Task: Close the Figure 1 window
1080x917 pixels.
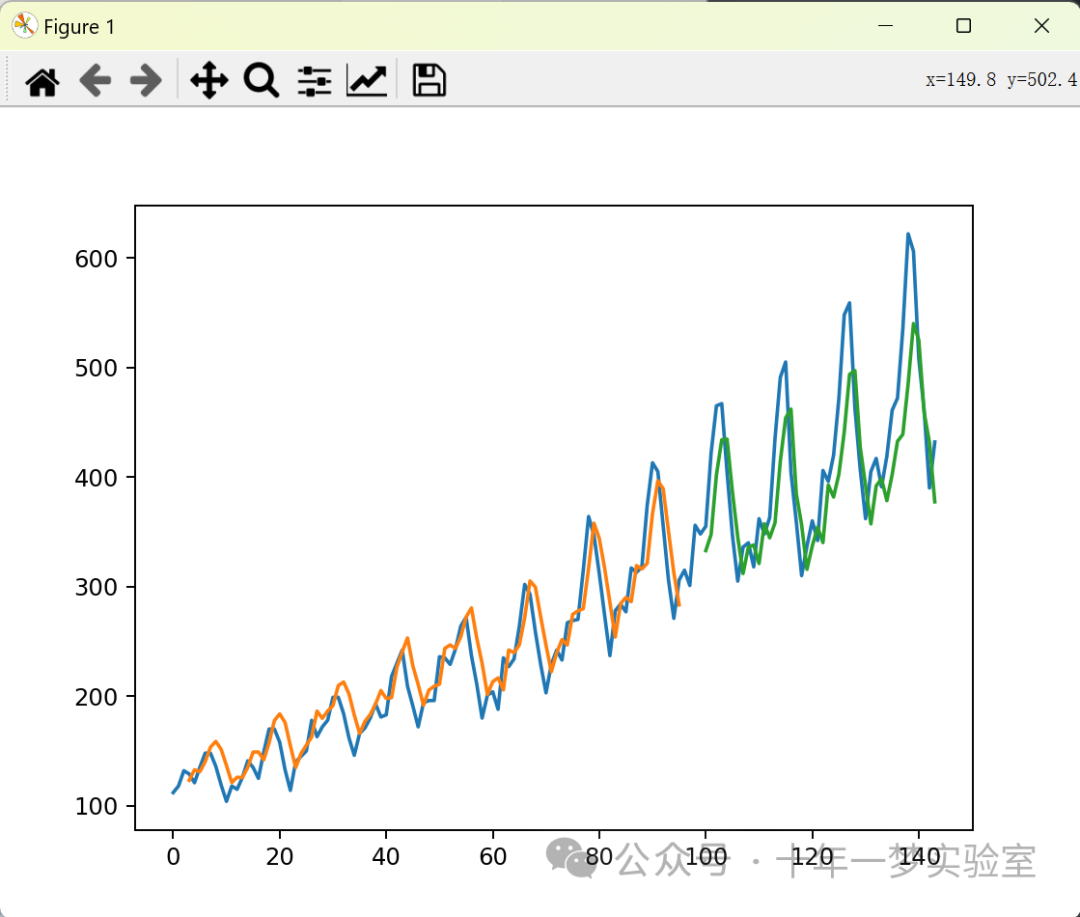Action: pyautogui.click(x=1041, y=26)
